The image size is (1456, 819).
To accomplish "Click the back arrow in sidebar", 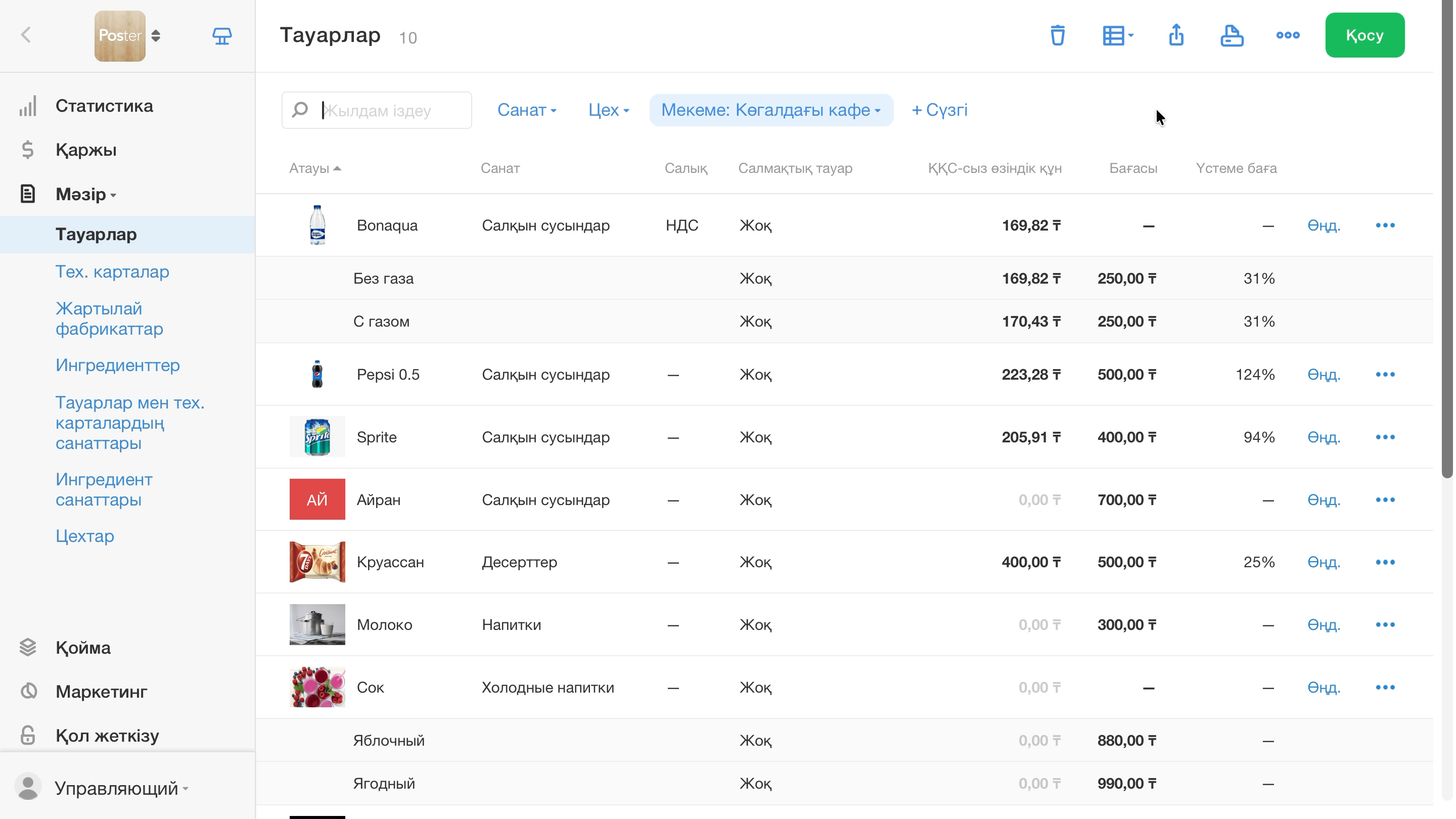I will pyautogui.click(x=26, y=35).
